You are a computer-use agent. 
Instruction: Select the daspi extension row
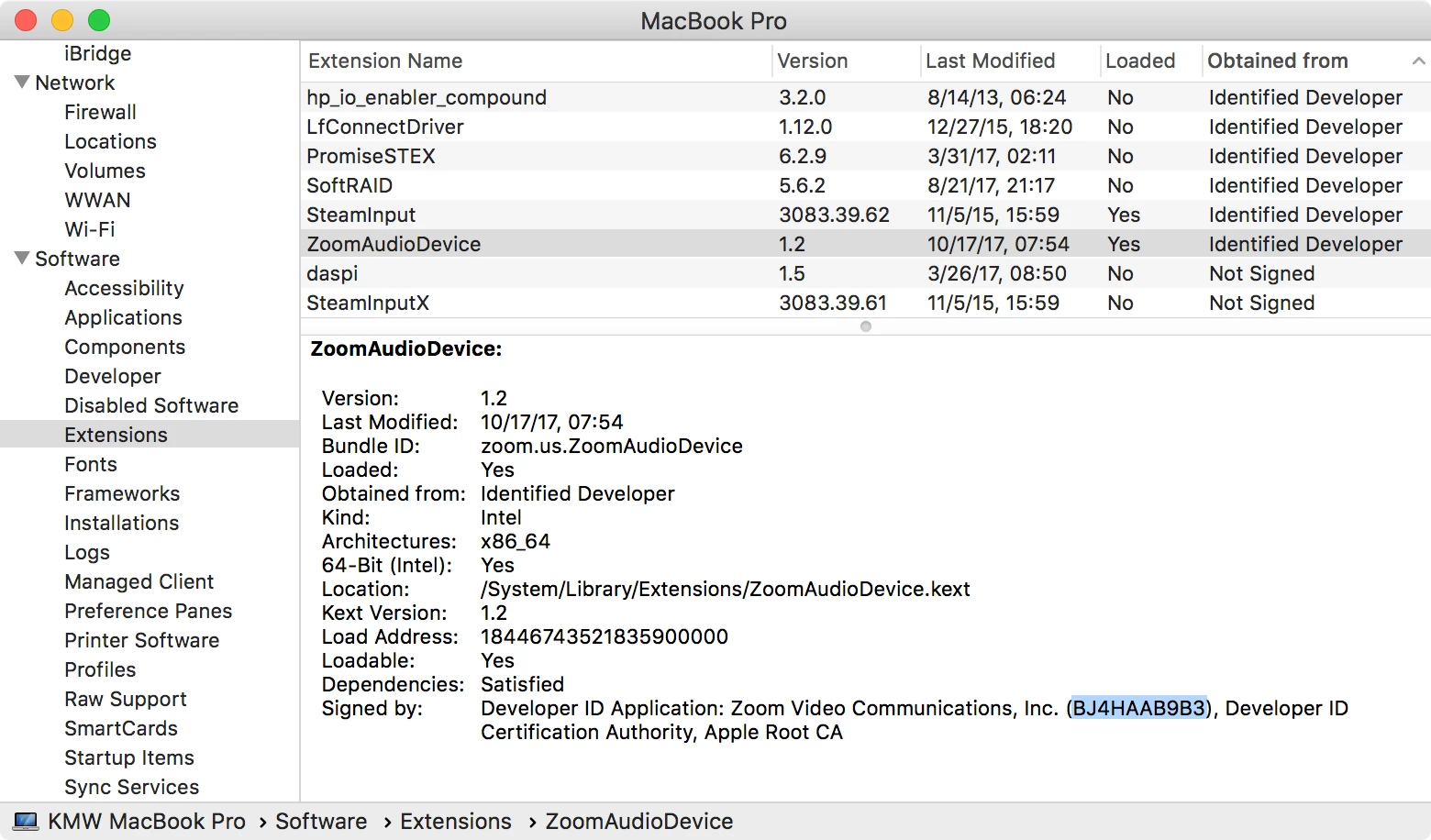[866, 273]
